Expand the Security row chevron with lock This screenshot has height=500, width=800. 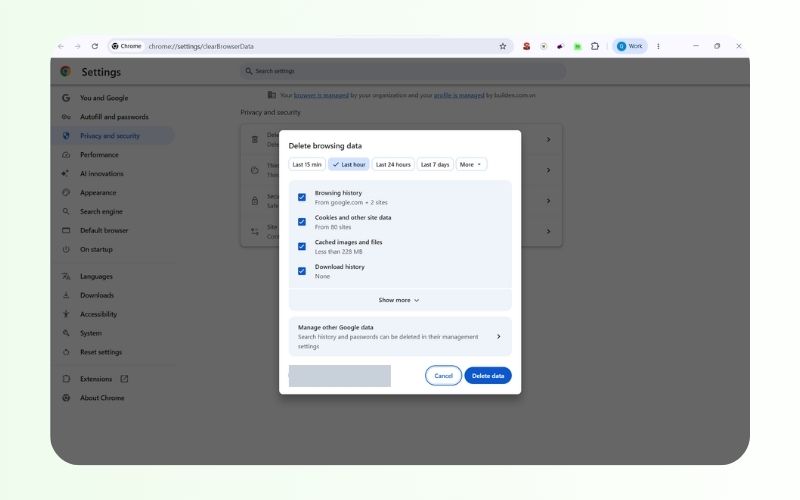pos(548,201)
